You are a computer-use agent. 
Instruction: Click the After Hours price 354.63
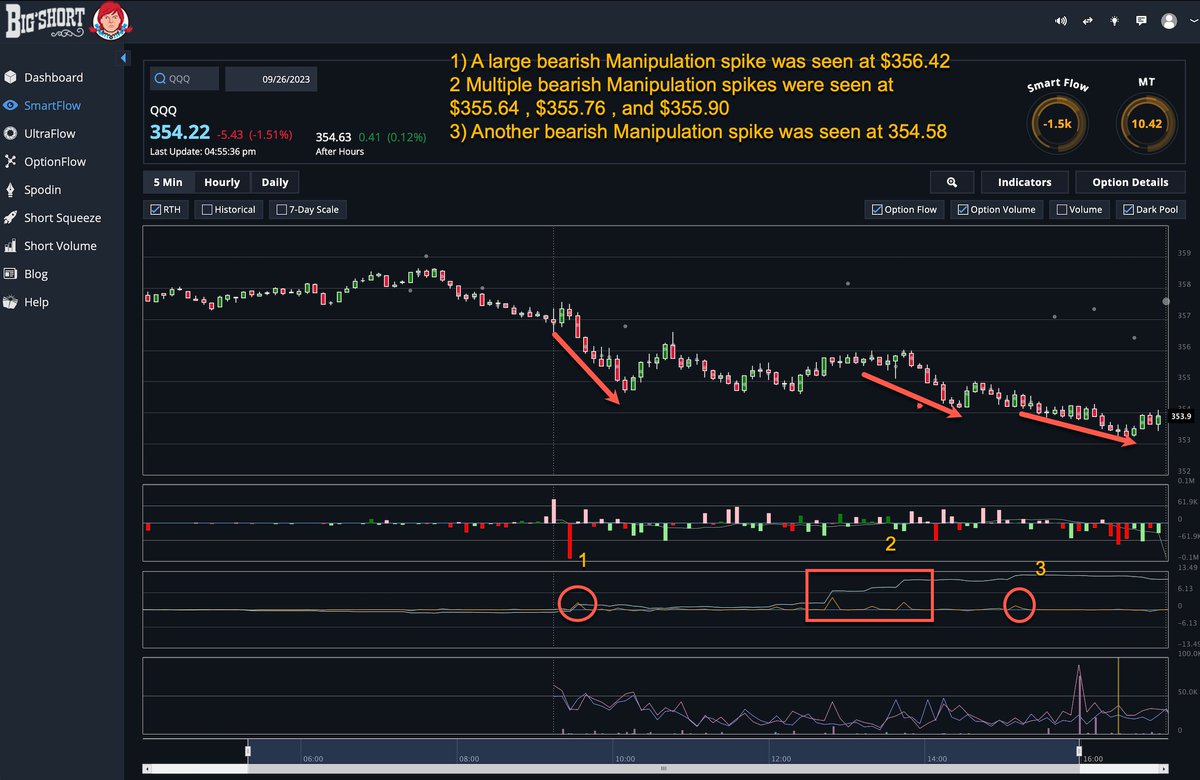click(x=333, y=136)
